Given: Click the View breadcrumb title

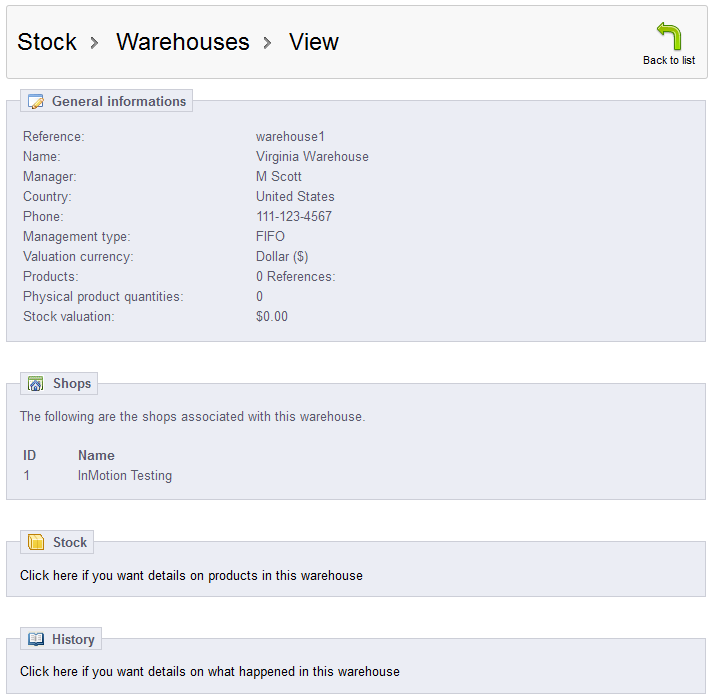Looking at the screenshot, I should click(314, 42).
